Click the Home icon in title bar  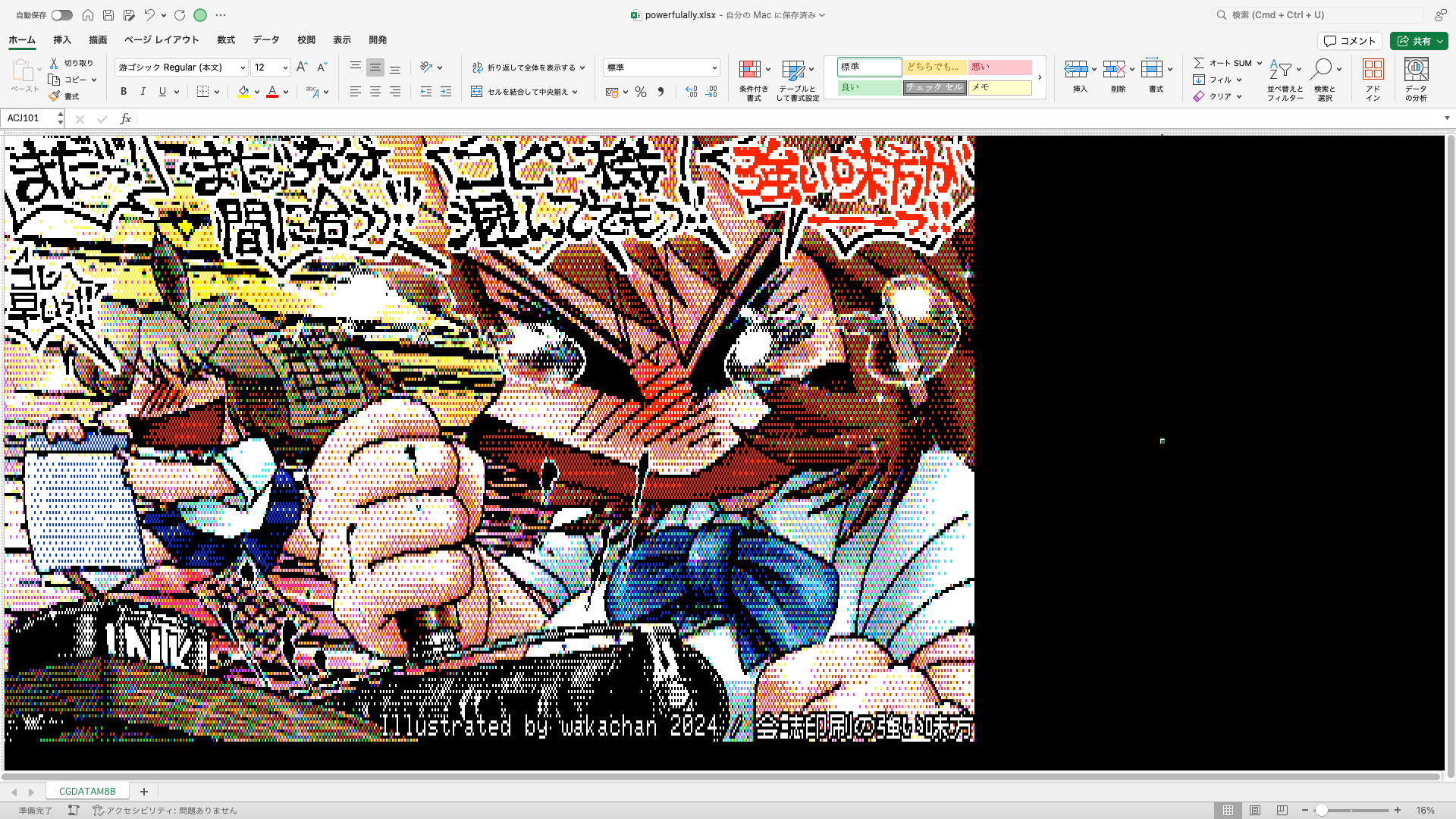point(88,15)
